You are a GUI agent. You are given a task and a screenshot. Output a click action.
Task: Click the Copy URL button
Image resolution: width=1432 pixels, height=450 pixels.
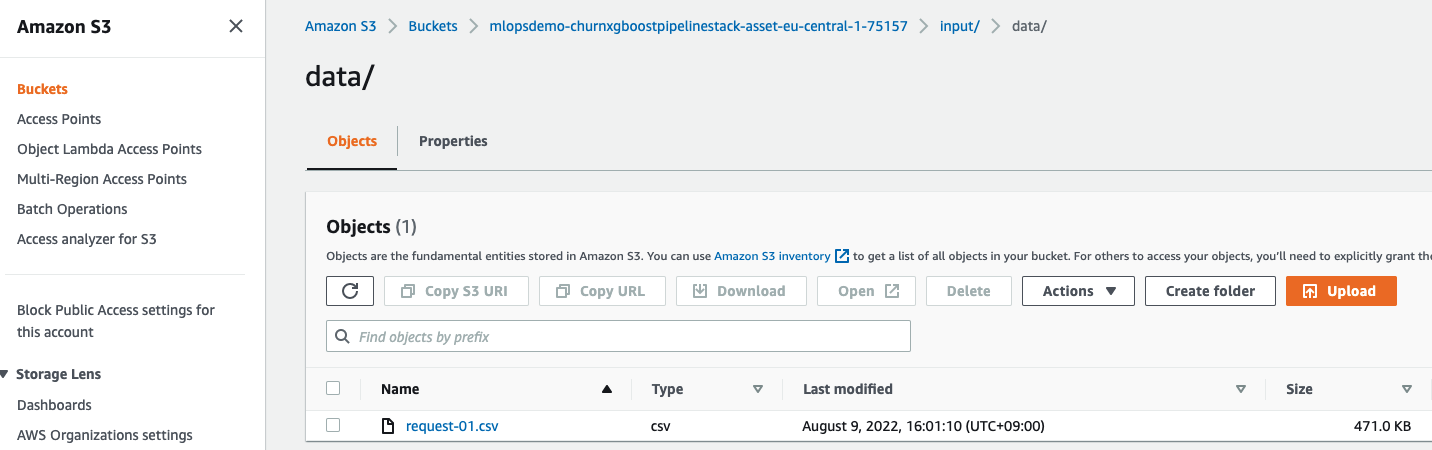coord(602,291)
